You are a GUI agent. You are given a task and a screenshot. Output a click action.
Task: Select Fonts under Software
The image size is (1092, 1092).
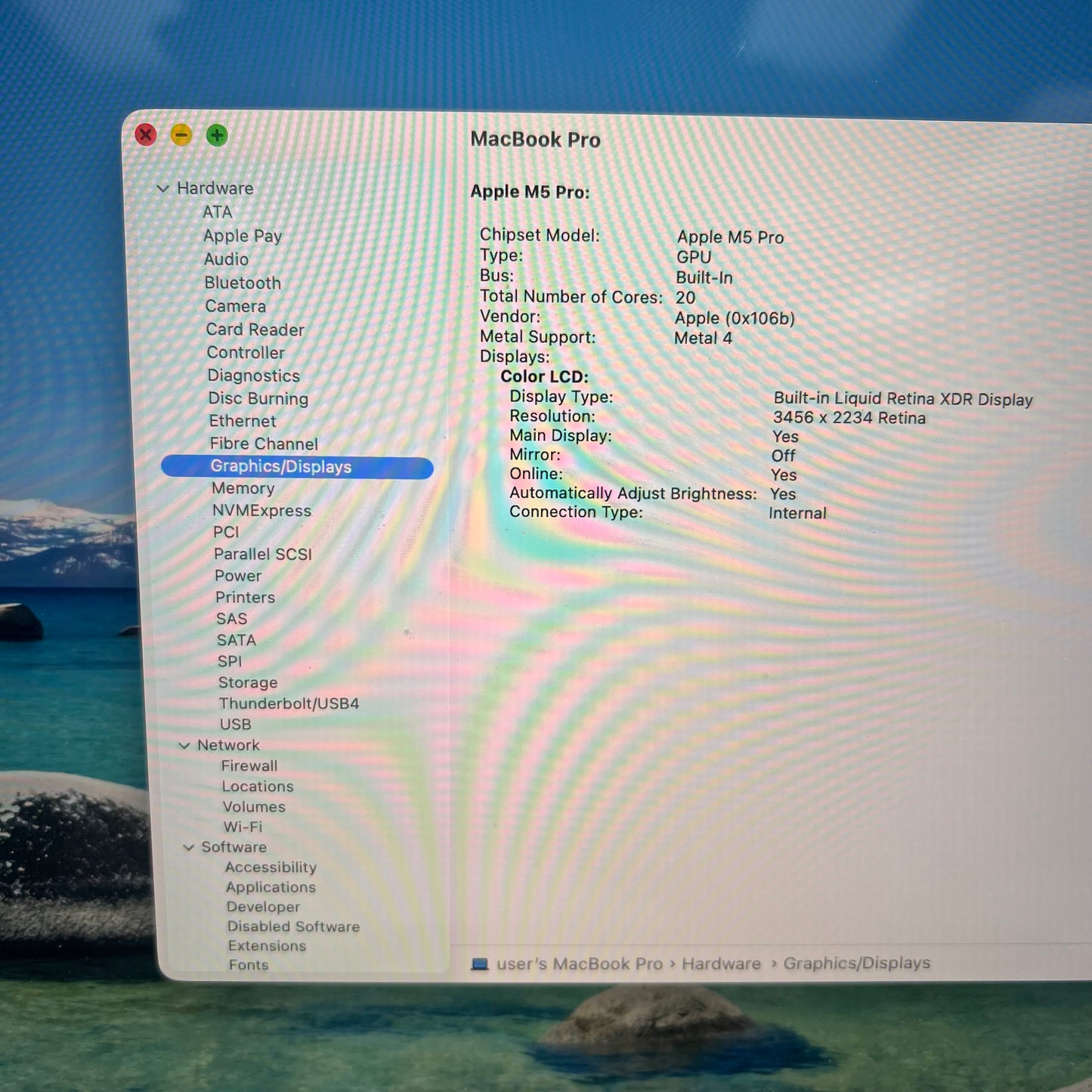pyautogui.click(x=249, y=965)
